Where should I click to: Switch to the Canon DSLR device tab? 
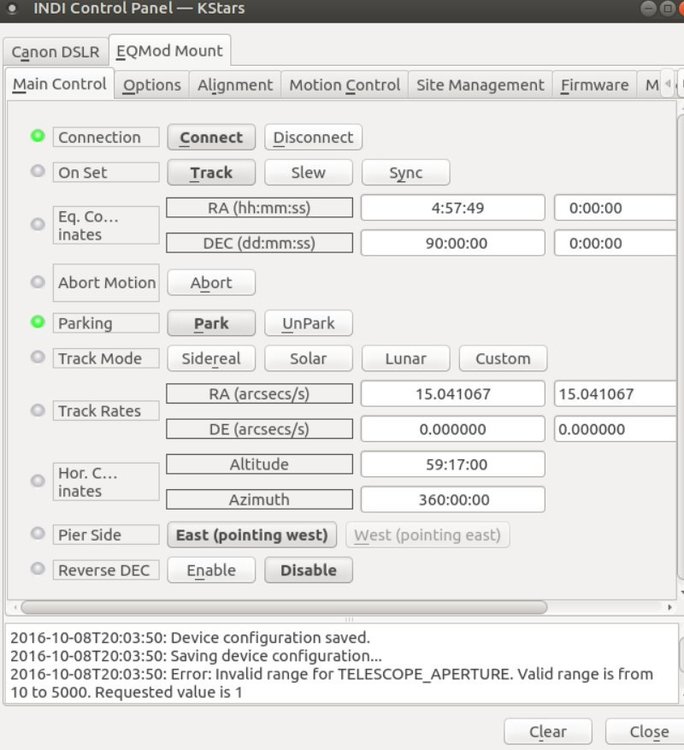[55, 52]
